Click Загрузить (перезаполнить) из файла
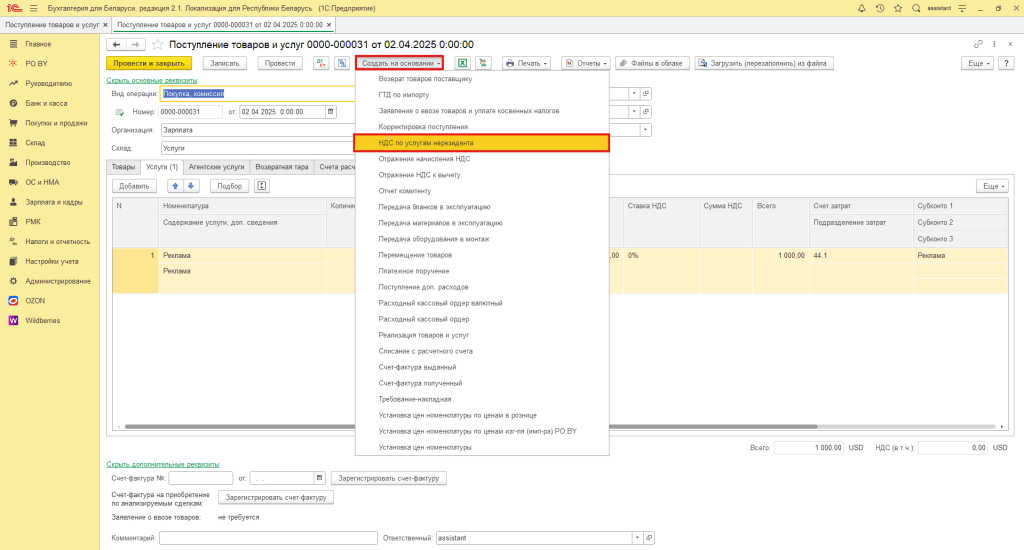Image resolution: width=1024 pixels, height=550 pixels. [763, 63]
